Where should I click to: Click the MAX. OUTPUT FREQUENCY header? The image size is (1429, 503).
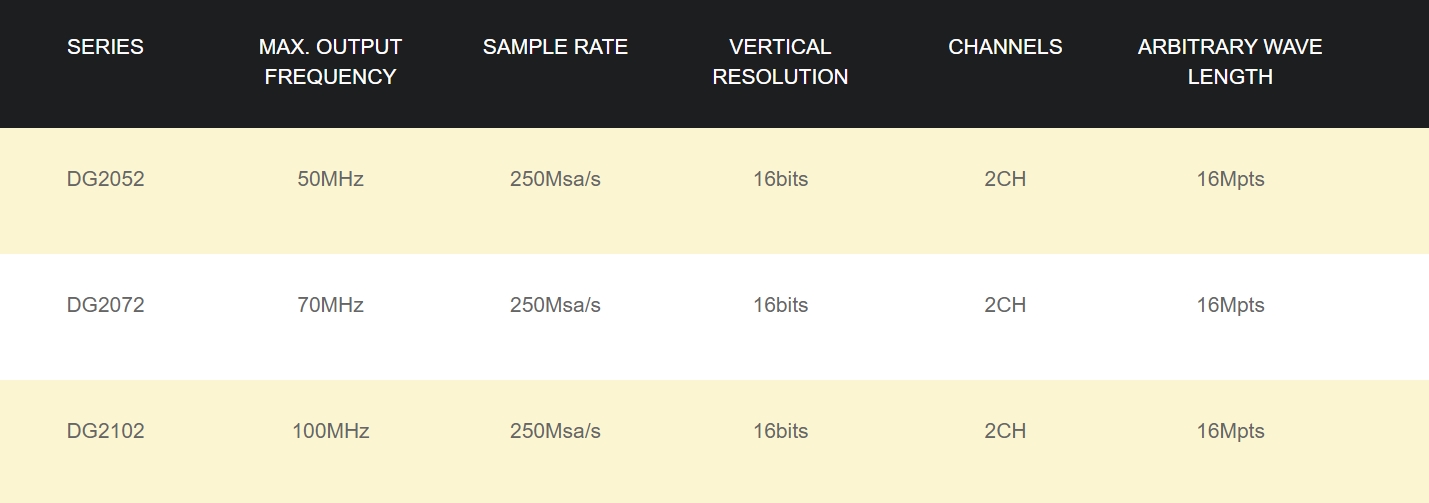coord(330,62)
